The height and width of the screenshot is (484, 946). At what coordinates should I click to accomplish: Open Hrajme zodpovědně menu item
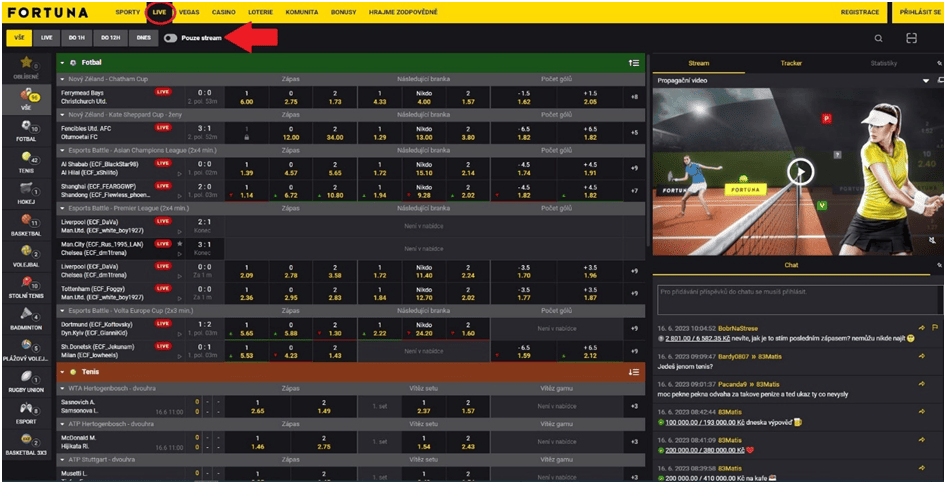[403, 12]
